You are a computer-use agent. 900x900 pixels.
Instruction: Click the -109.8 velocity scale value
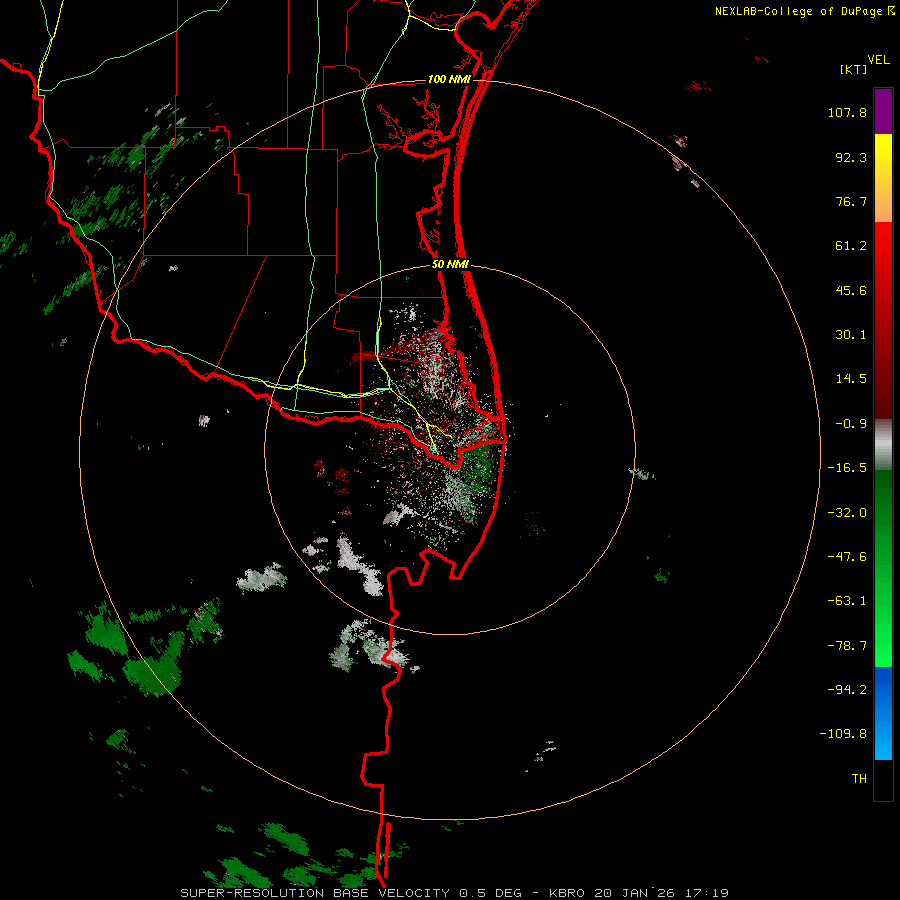point(843,734)
